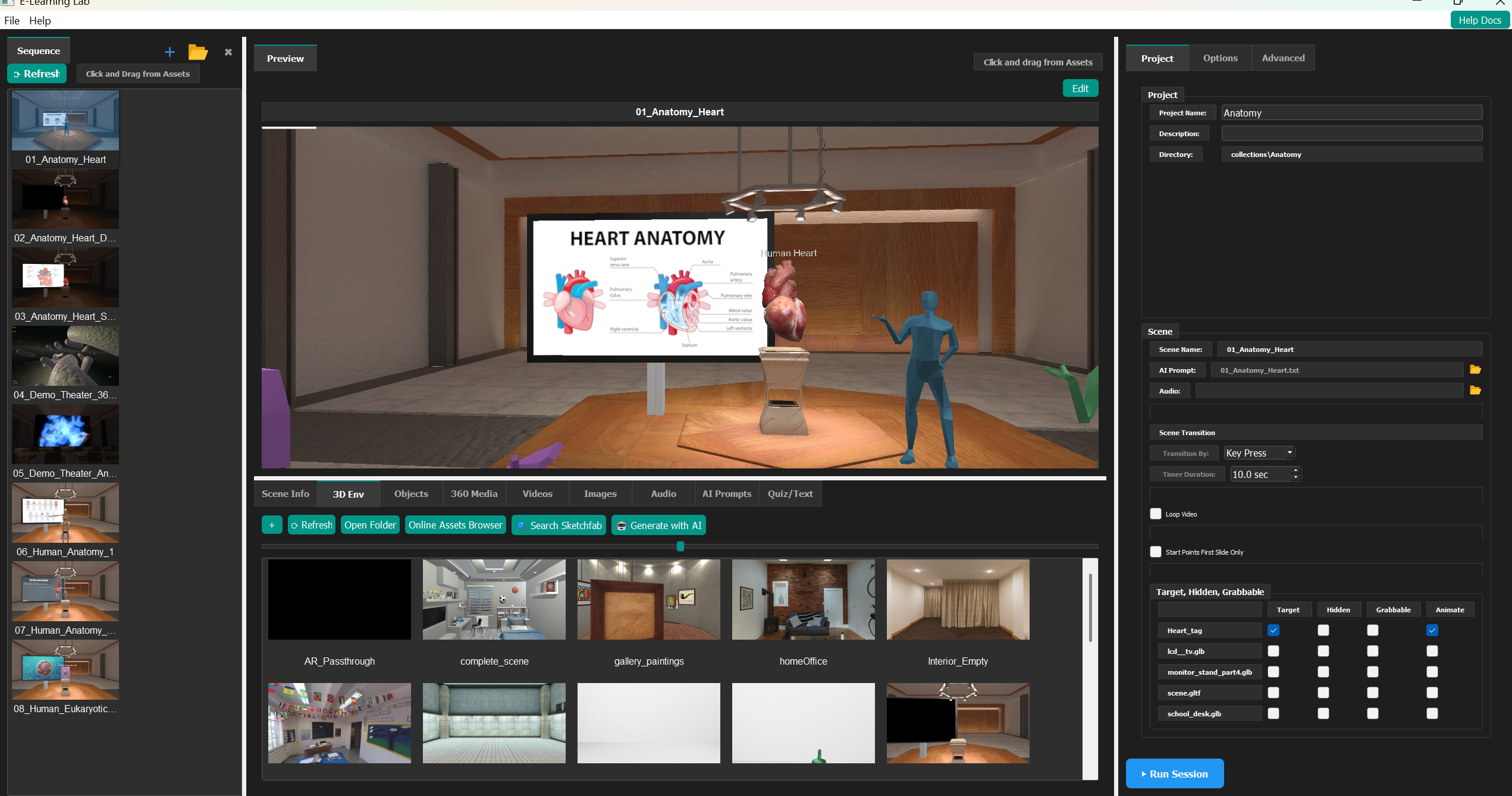Uncheck Target checkbox for Heart_tag
Image resolution: width=1512 pixels, height=796 pixels.
(1273, 630)
